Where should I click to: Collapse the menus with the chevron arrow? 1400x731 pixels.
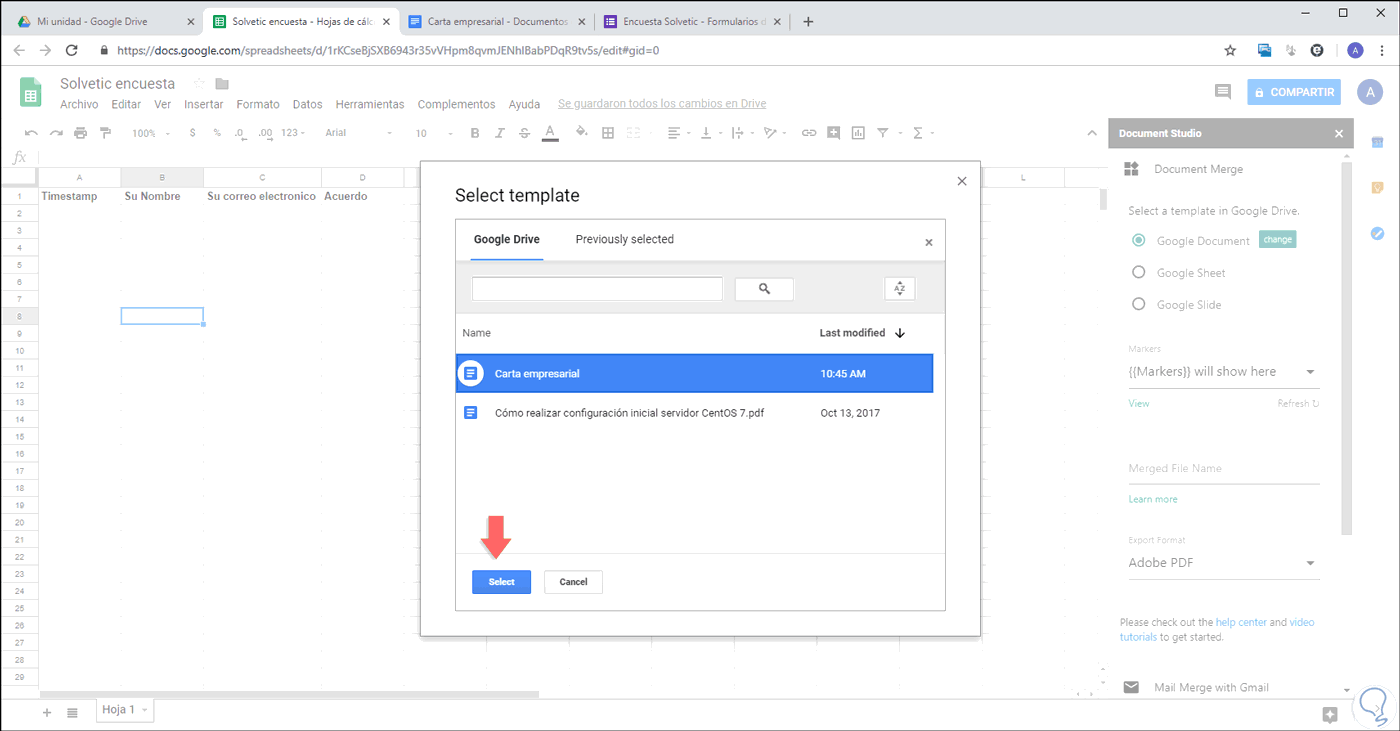(1092, 133)
